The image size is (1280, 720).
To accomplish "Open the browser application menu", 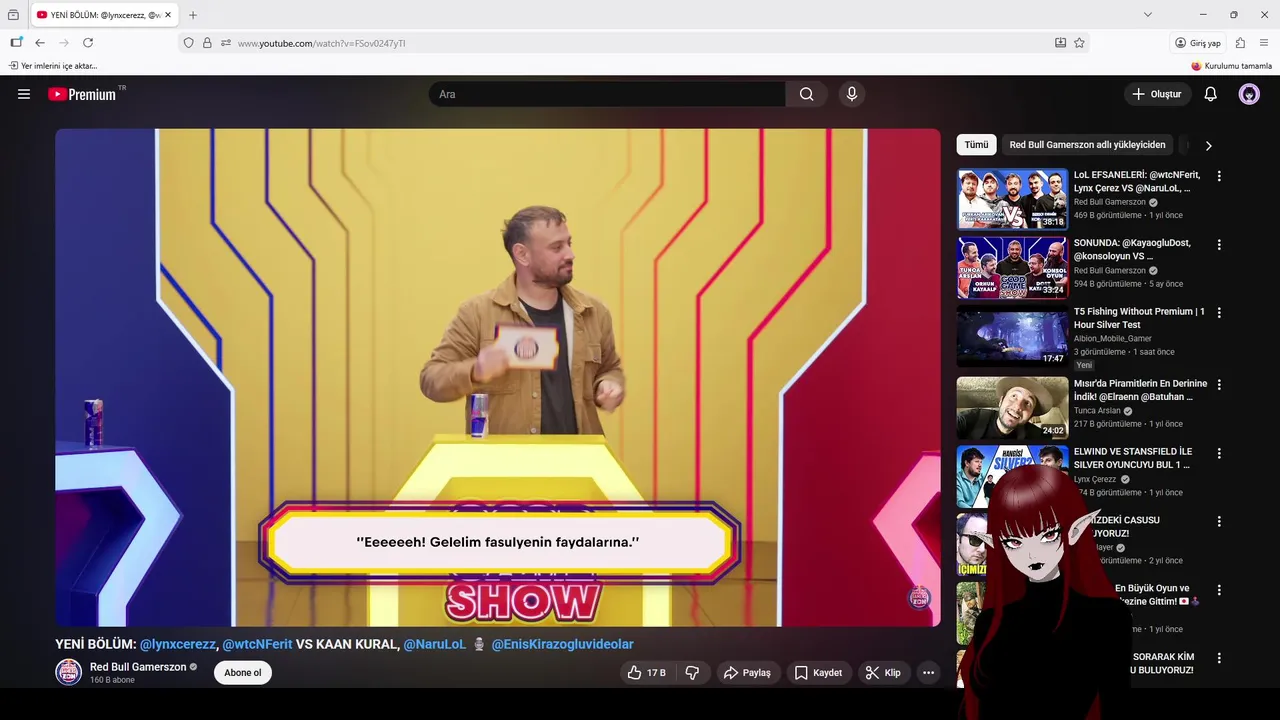I will coord(1264,43).
